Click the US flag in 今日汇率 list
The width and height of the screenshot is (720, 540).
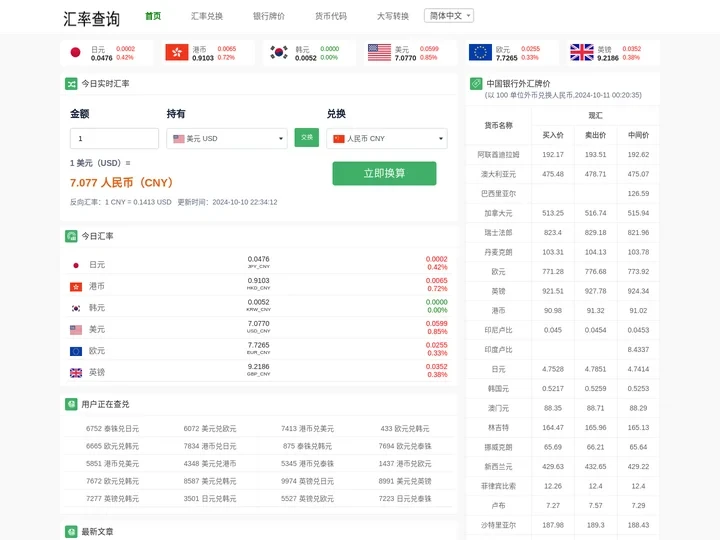click(76, 330)
